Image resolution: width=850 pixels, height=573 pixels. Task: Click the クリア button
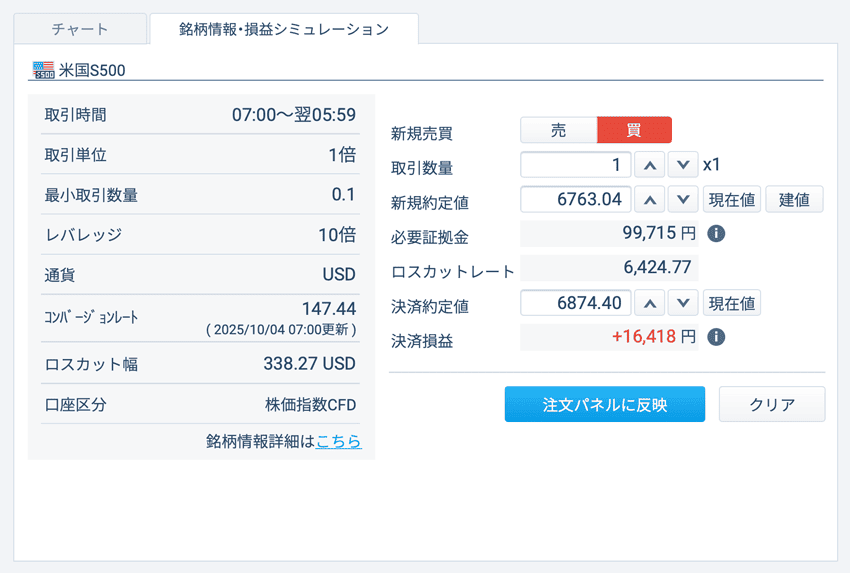coord(772,405)
